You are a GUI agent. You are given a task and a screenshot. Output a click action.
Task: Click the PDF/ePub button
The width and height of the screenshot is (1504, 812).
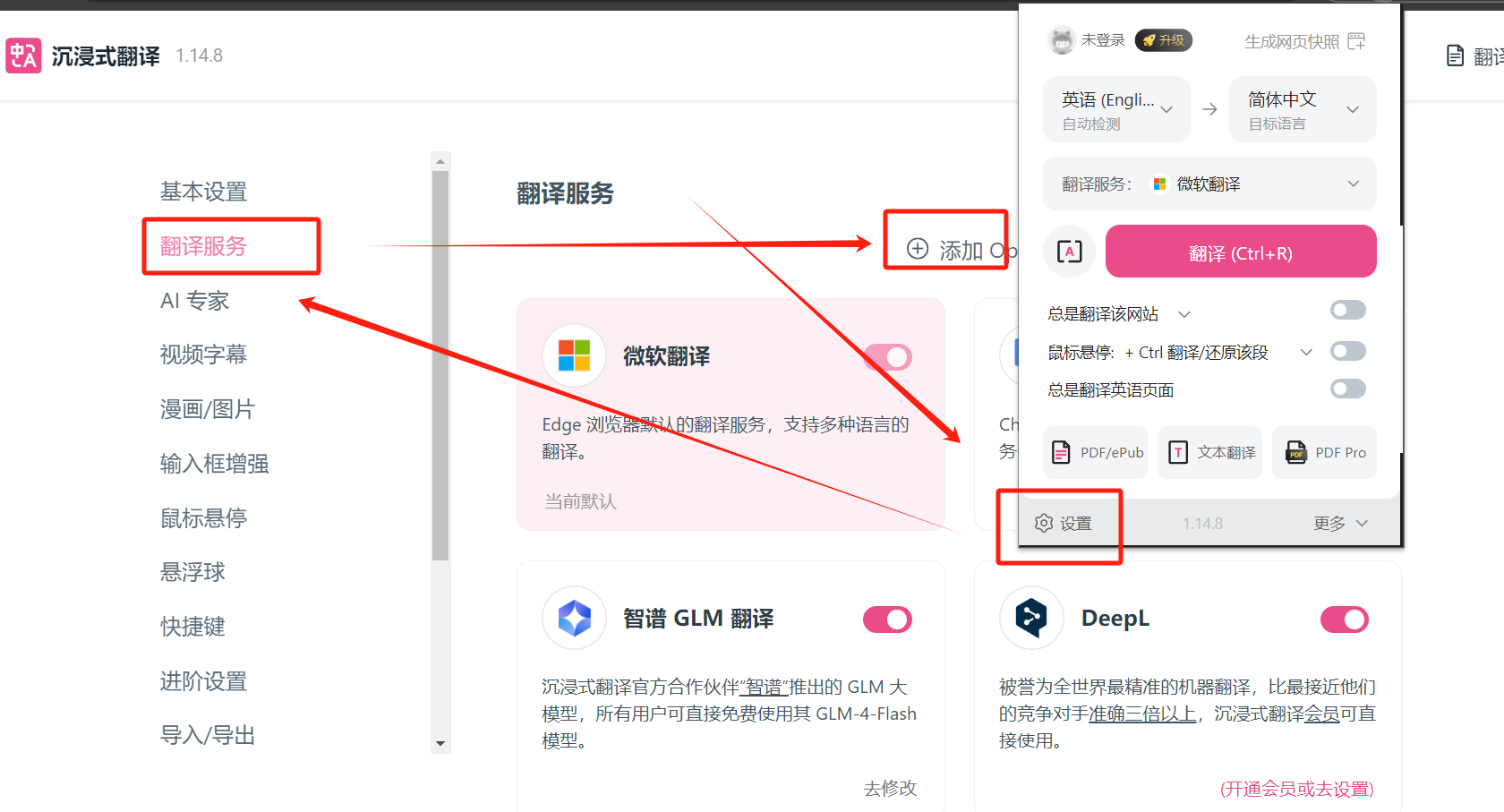[1095, 452]
